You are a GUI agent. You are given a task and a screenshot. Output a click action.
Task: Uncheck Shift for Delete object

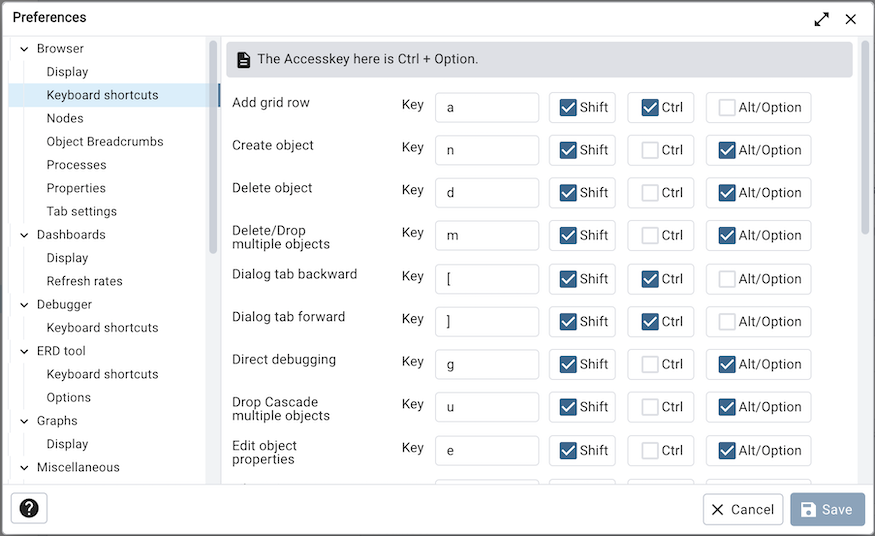click(568, 193)
